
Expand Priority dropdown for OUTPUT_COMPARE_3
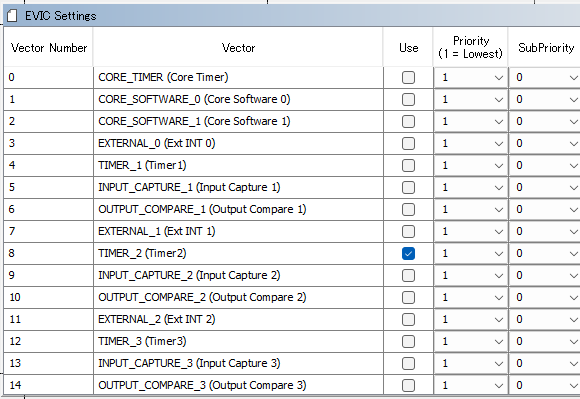(471, 385)
